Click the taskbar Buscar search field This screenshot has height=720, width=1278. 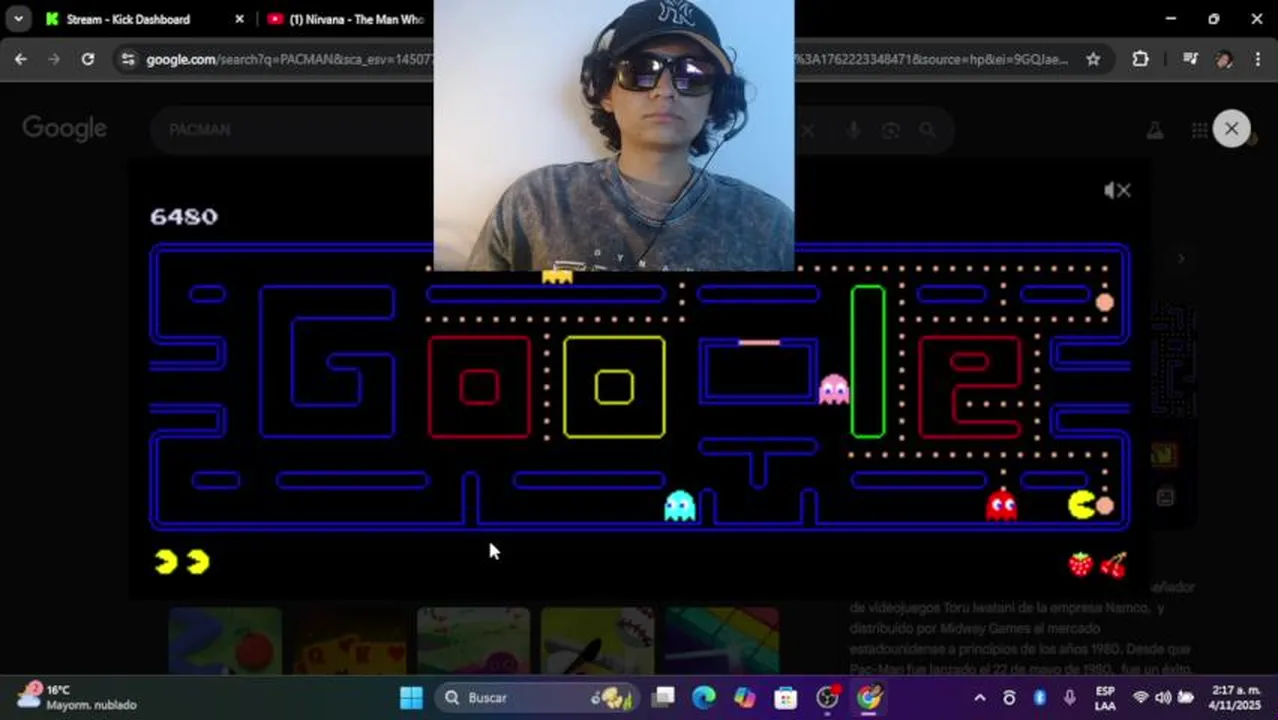tap(538, 697)
